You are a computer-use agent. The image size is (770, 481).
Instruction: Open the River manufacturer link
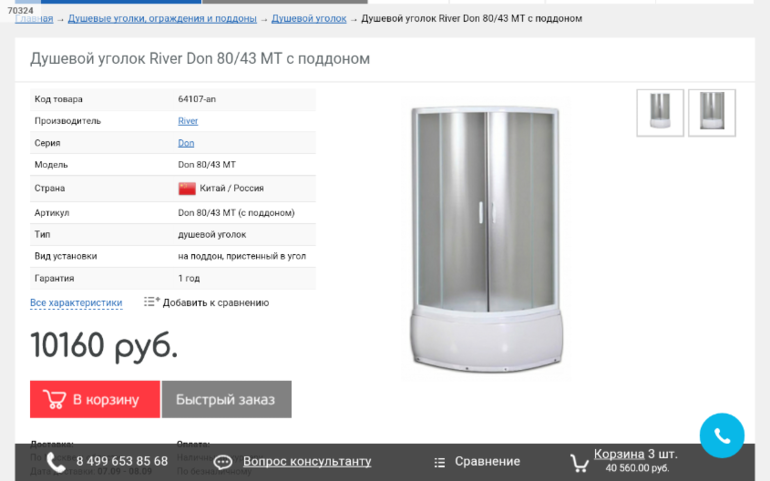188,121
